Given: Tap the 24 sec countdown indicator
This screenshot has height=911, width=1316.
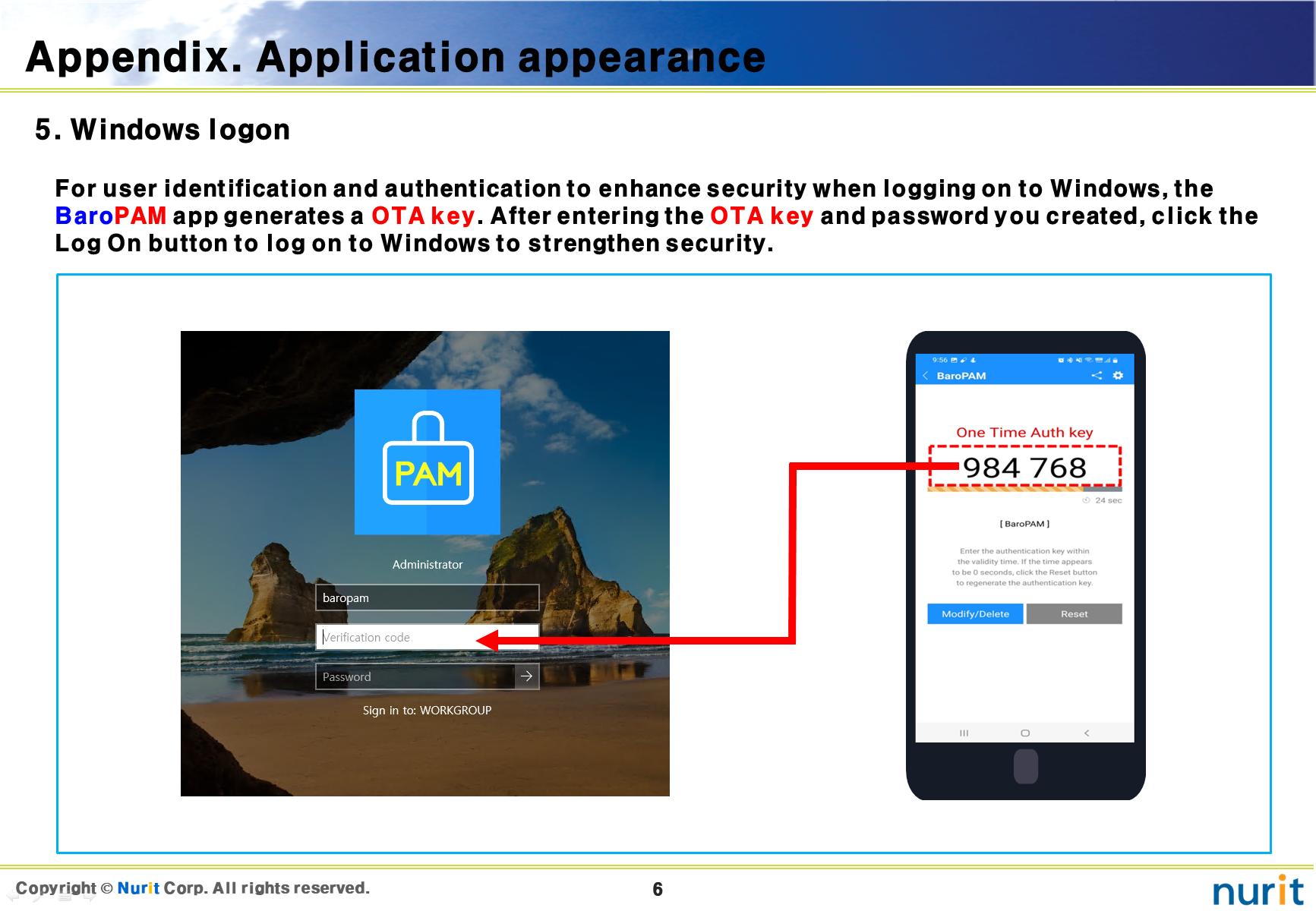Looking at the screenshot, I should tap(1103, 500).
